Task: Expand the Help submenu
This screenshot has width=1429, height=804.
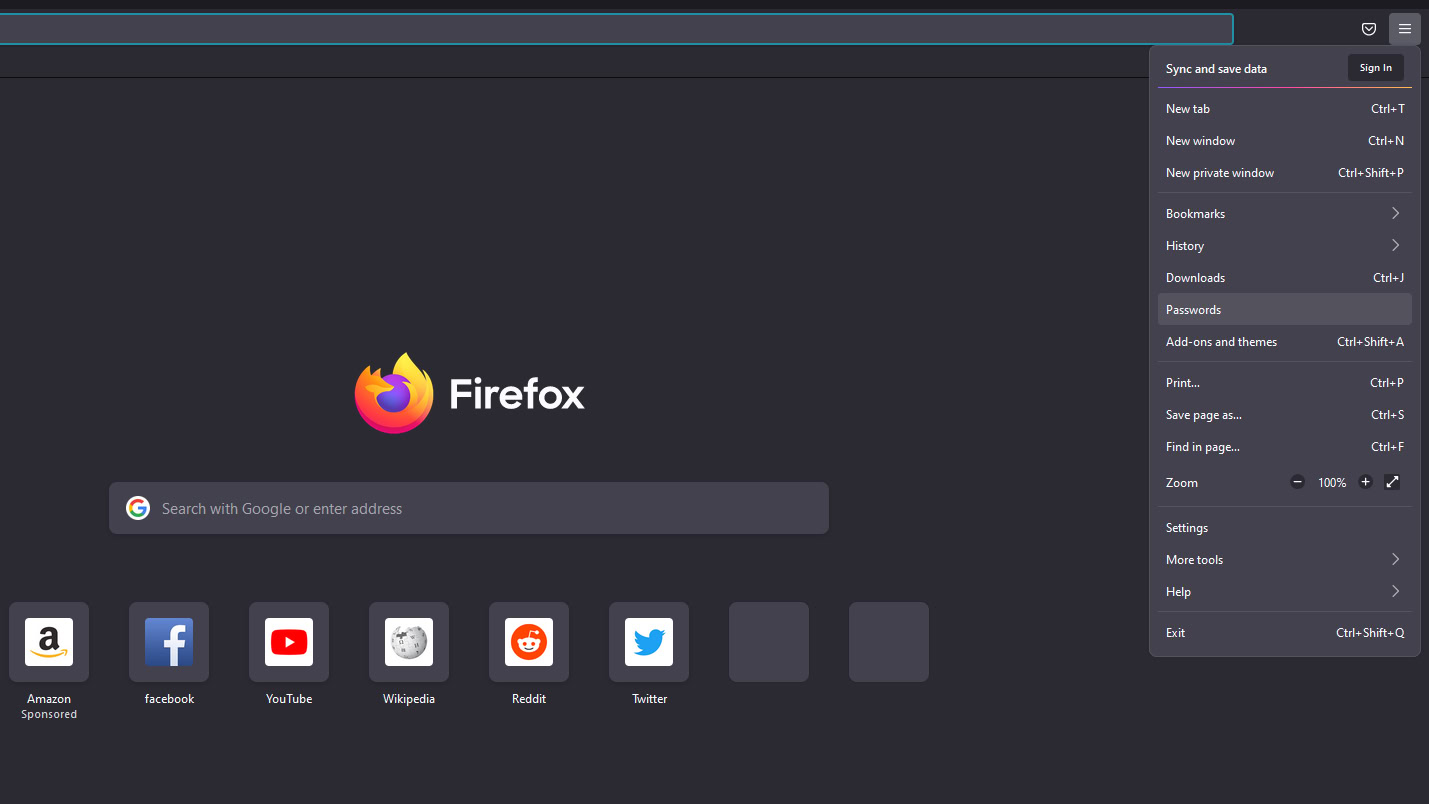Action: coord(1285,591)
